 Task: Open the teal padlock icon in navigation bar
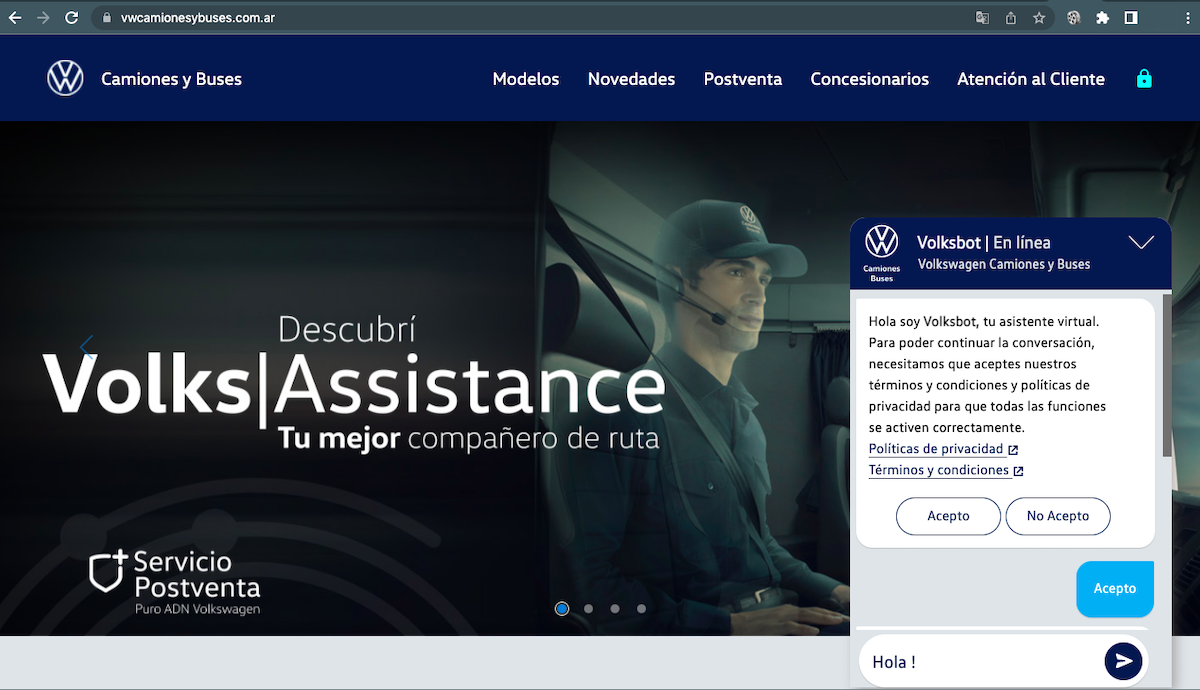click(1144, 77)
